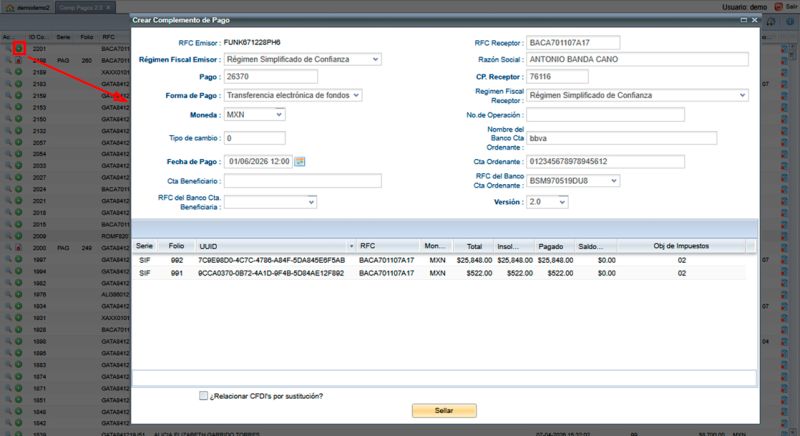The width and height of the screenshot is (800, 436).
Task: Click the magnifier icon on row 2189
Action: [x=8, y=72]
